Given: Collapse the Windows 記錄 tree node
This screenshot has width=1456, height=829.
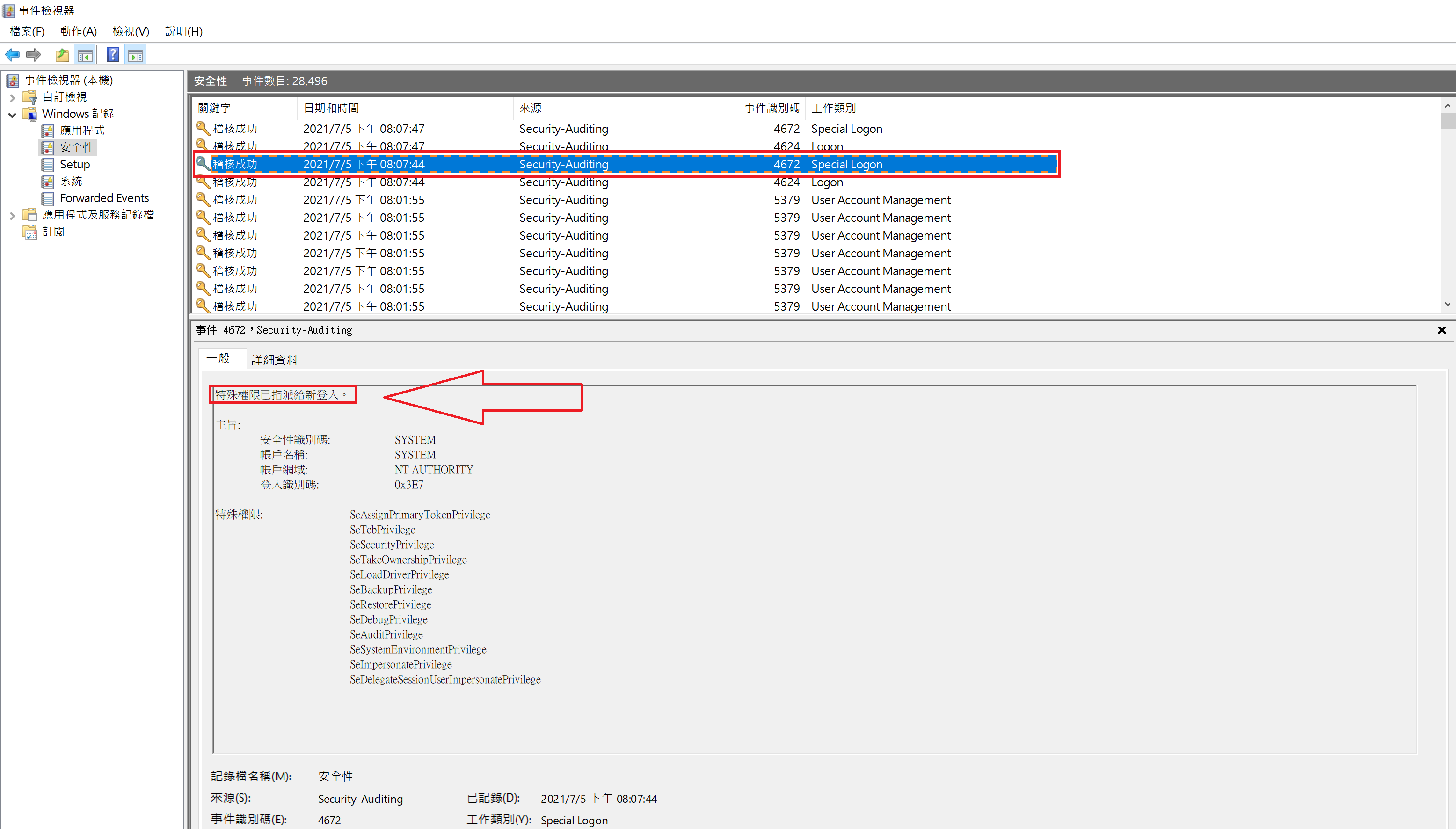Looking at the screenshot, I should (x=13, y=115).
